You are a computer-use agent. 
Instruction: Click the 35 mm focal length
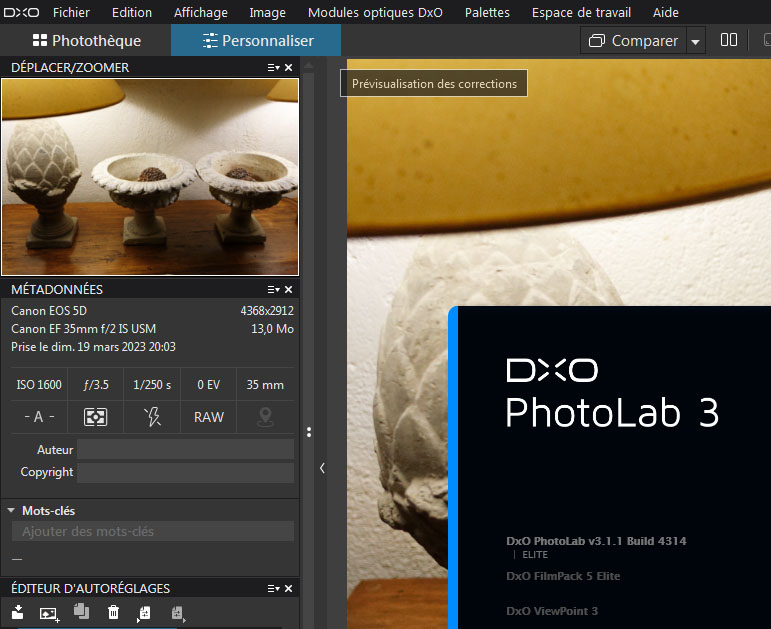click(265, 385)
